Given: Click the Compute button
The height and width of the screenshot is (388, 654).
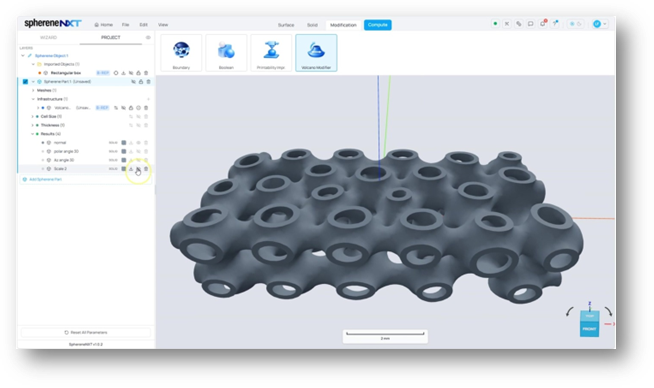Looking at the screenshot, I should (377, 25).
